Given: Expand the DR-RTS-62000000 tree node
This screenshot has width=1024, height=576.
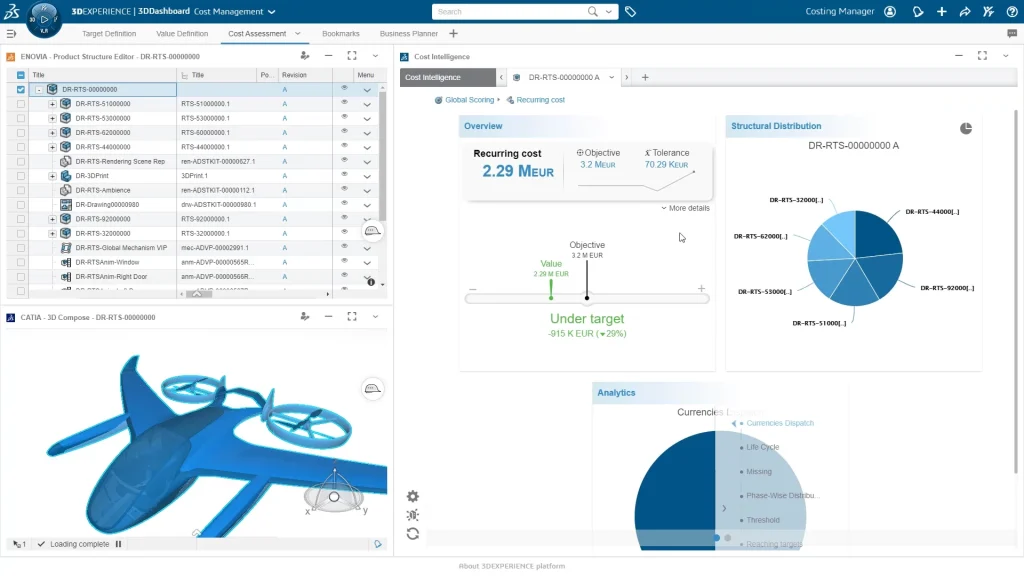Looking at the screenshot, I should coord(52,132).
